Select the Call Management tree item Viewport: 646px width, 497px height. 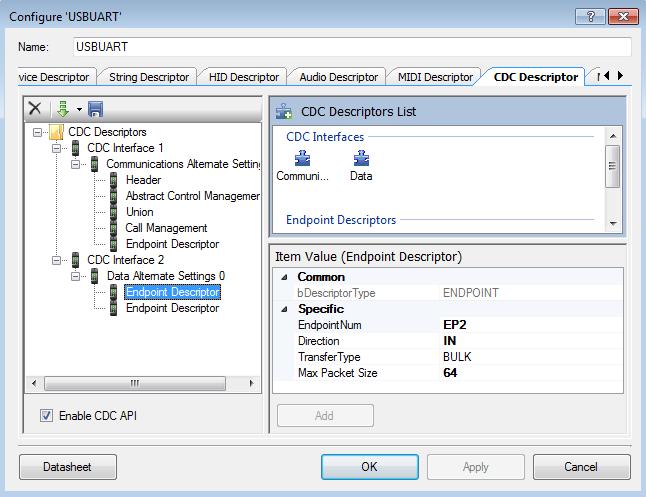(166, 228)
